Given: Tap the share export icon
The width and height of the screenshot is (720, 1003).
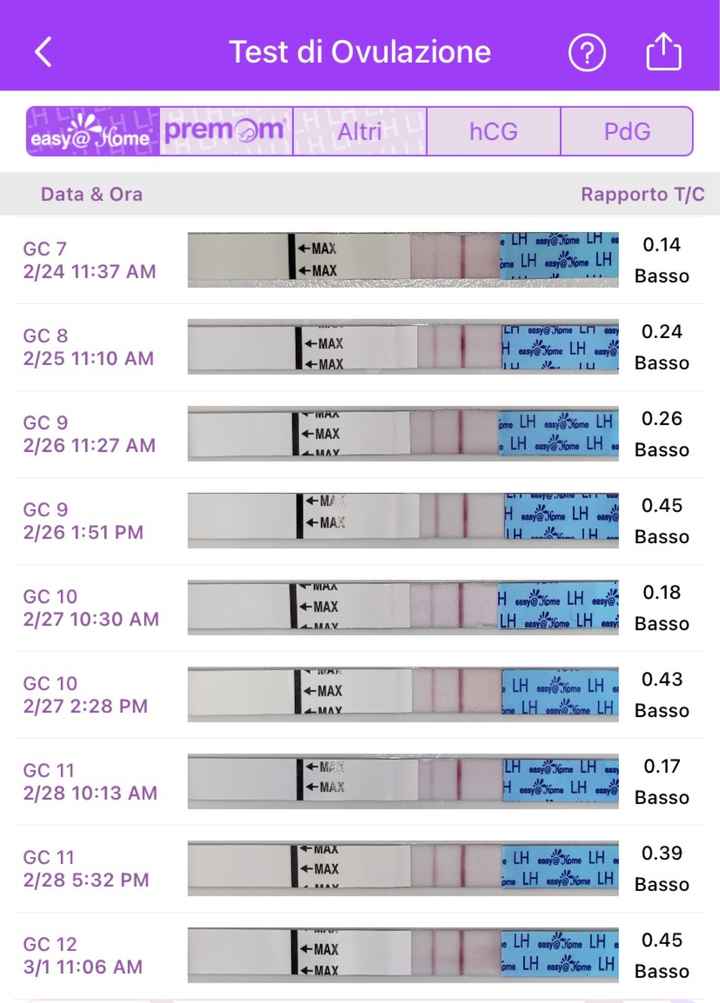Looking at the screenshot, I should click(x=664, y=53).
